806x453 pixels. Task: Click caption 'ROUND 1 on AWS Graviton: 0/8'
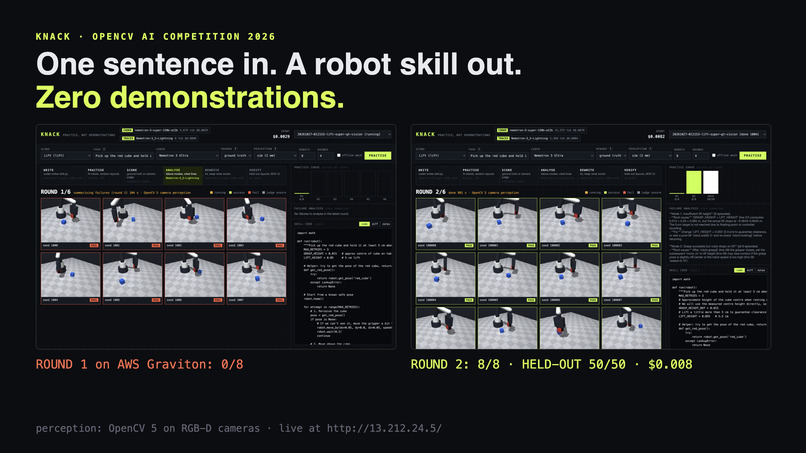[139, 365]
